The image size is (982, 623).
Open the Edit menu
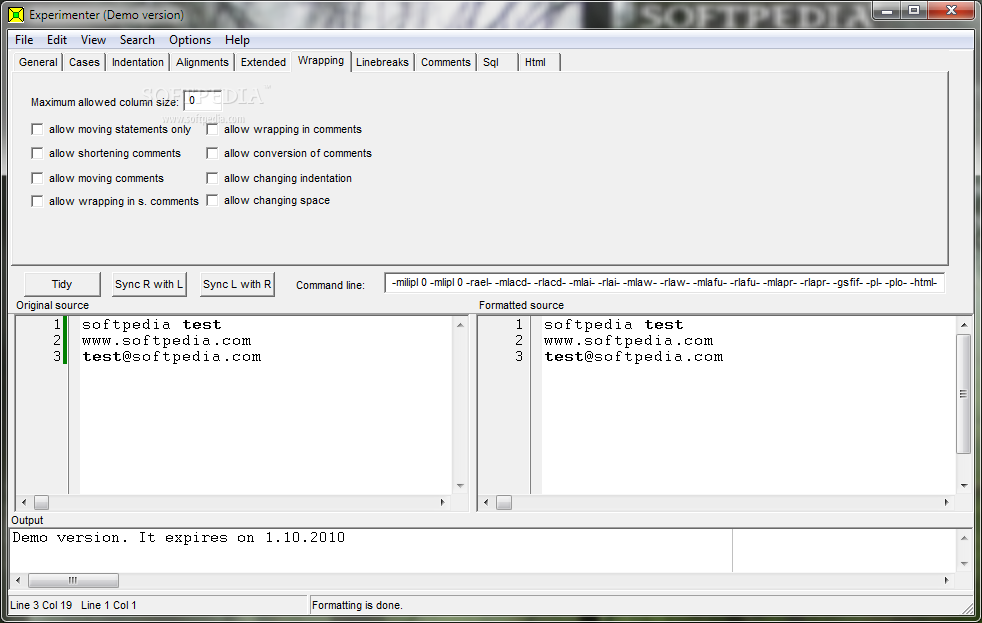[56, 39]
